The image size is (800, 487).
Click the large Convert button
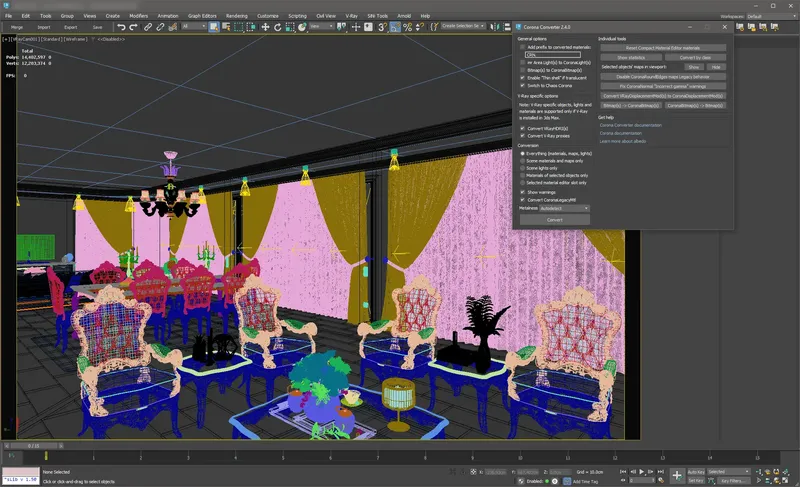click(554, 219)
